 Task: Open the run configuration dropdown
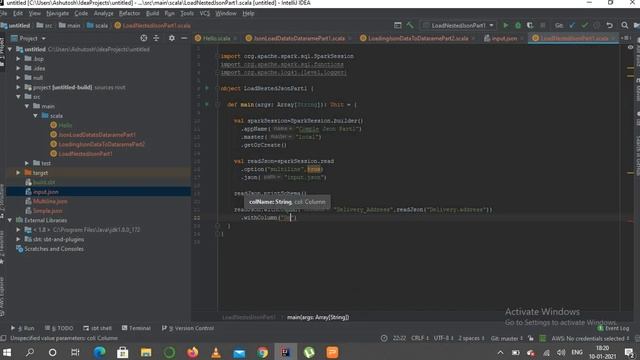(459, 25)
